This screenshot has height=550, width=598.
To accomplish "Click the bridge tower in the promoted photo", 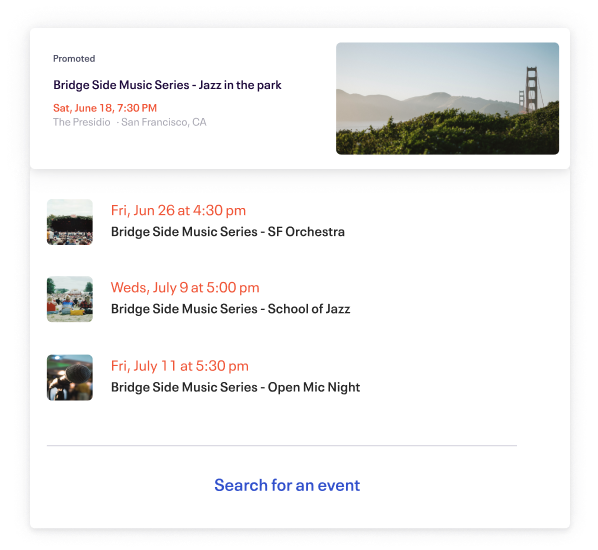I will pos(531,88).
